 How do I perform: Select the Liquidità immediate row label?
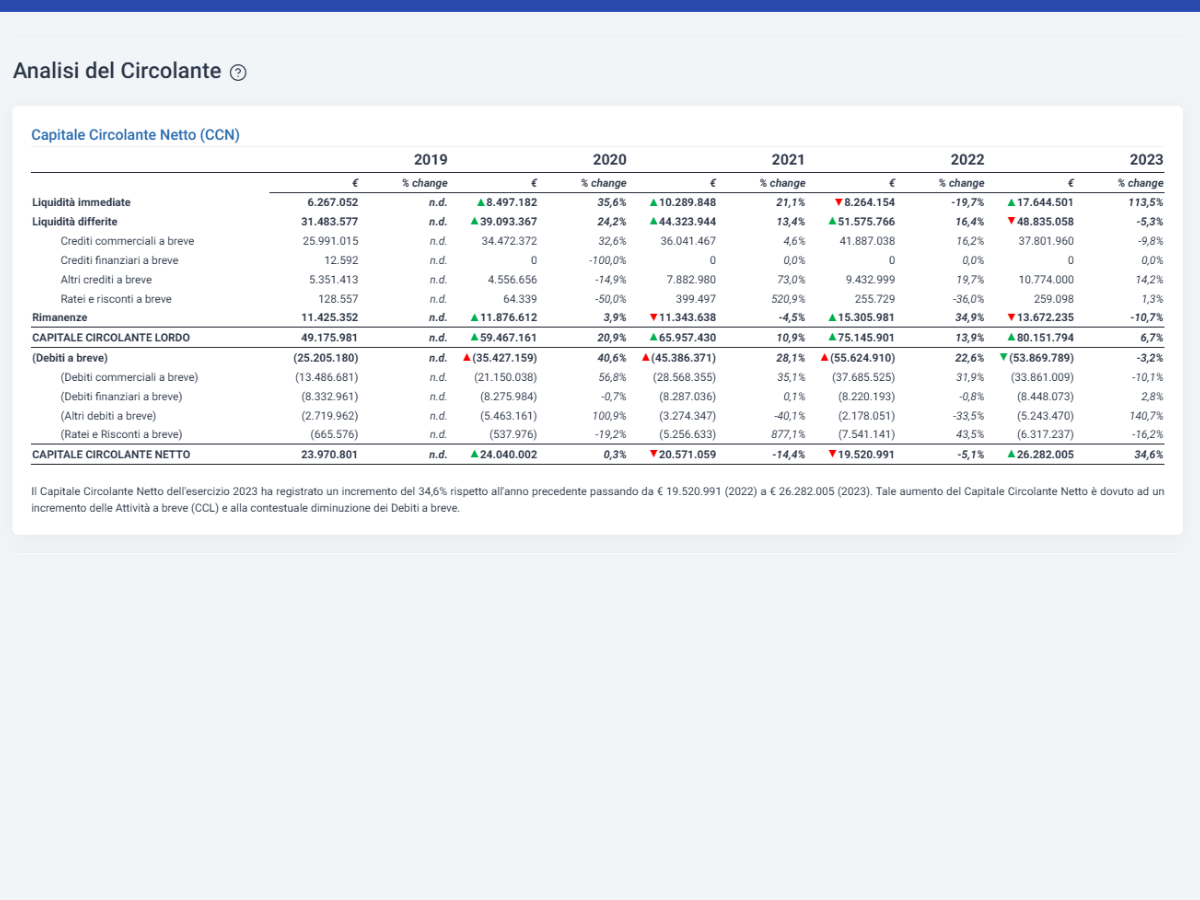pyautogui.click(x=81, y=202)
